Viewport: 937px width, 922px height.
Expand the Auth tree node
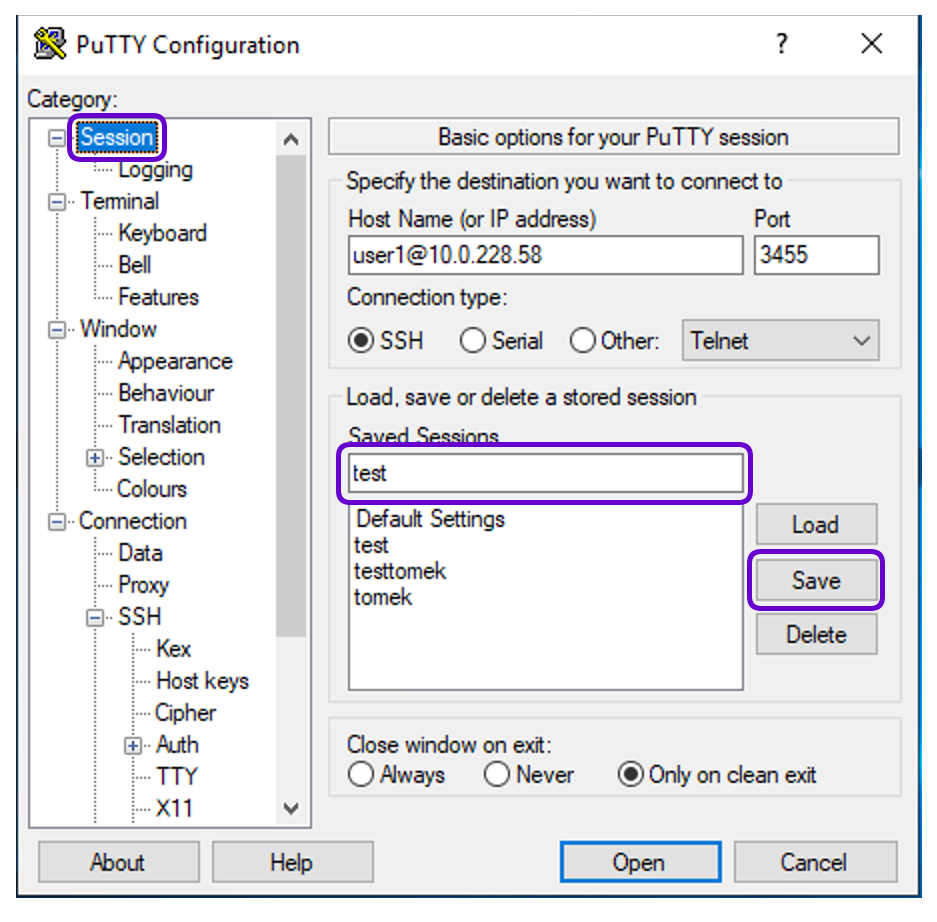point(133,745)
